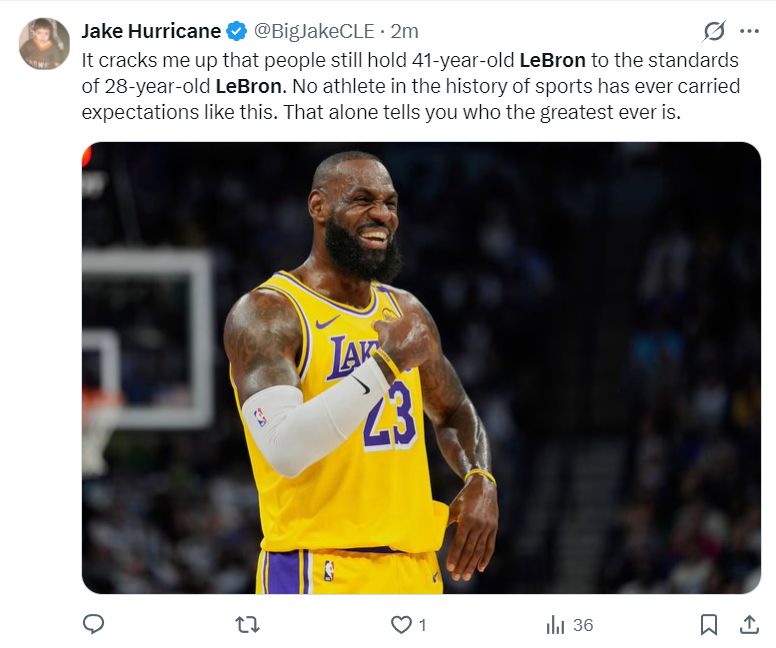Viewport: 776px width, 648px height.
Task: View post analytics bar-chart icon
Action: point(555,625)
